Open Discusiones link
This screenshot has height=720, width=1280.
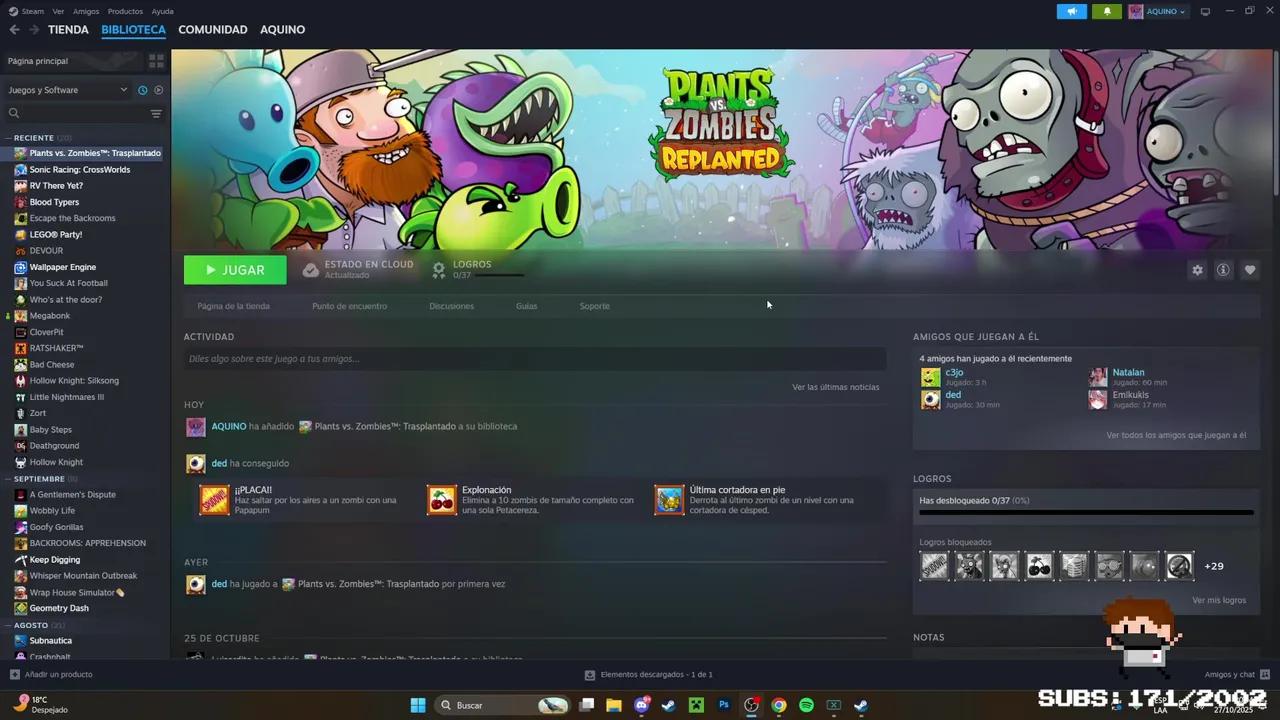coord(451,306)
